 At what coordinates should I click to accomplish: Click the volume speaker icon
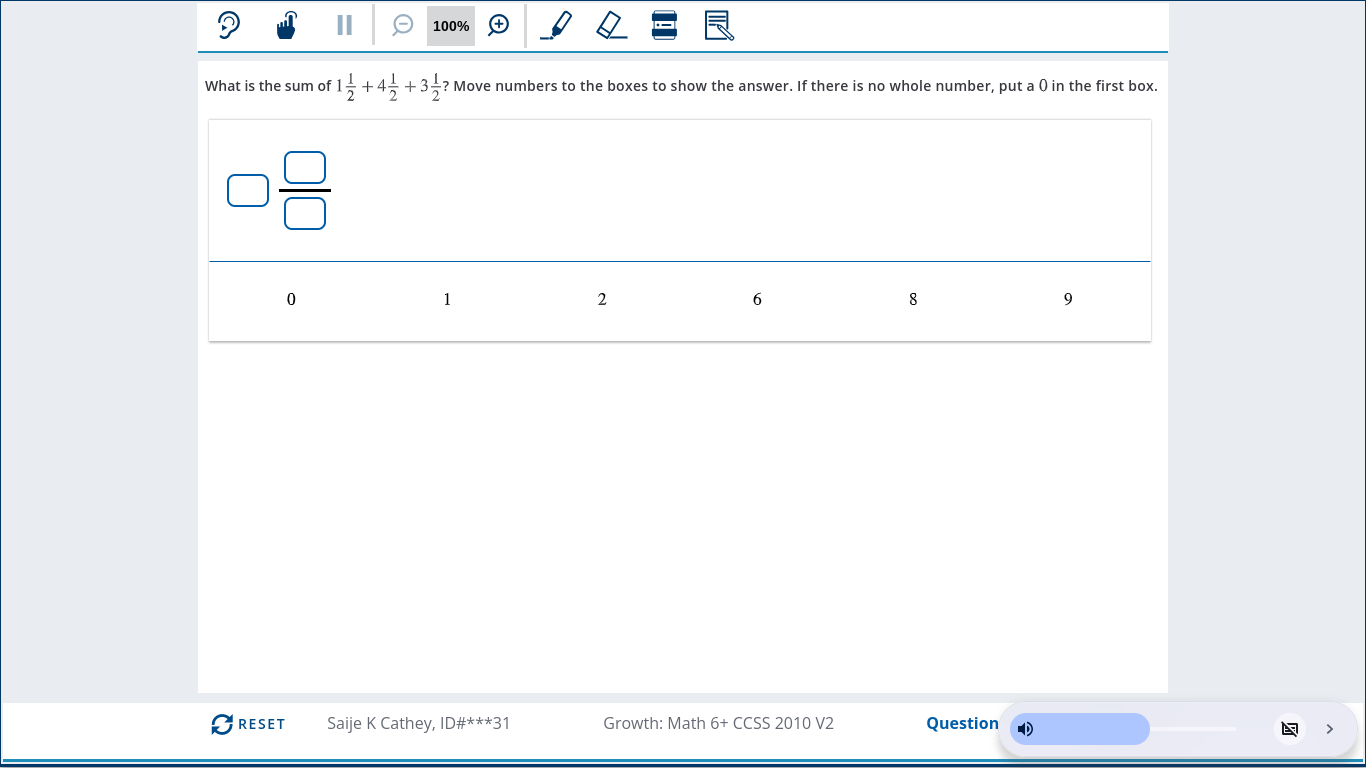point(1025,729)
